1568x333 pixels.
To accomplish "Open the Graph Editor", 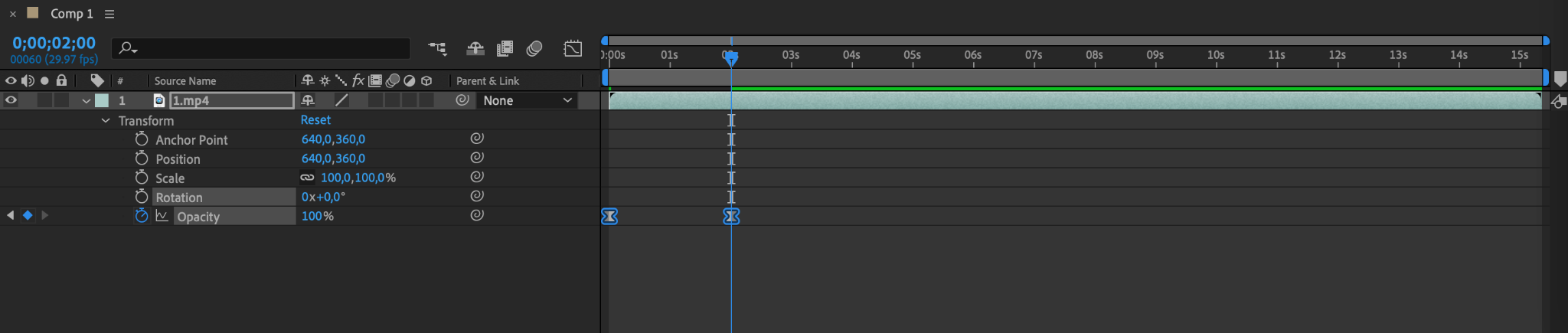I will click(x=573, y=49).
